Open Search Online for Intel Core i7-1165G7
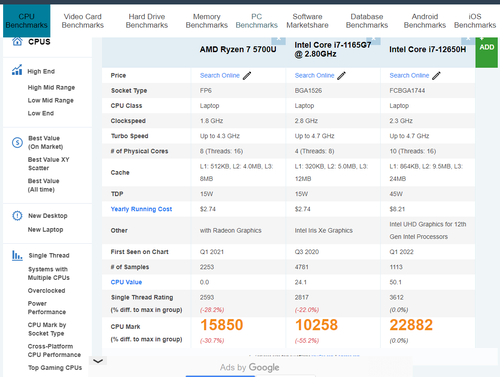This screenshot has width=500, height=377. [x=314, y=76]
